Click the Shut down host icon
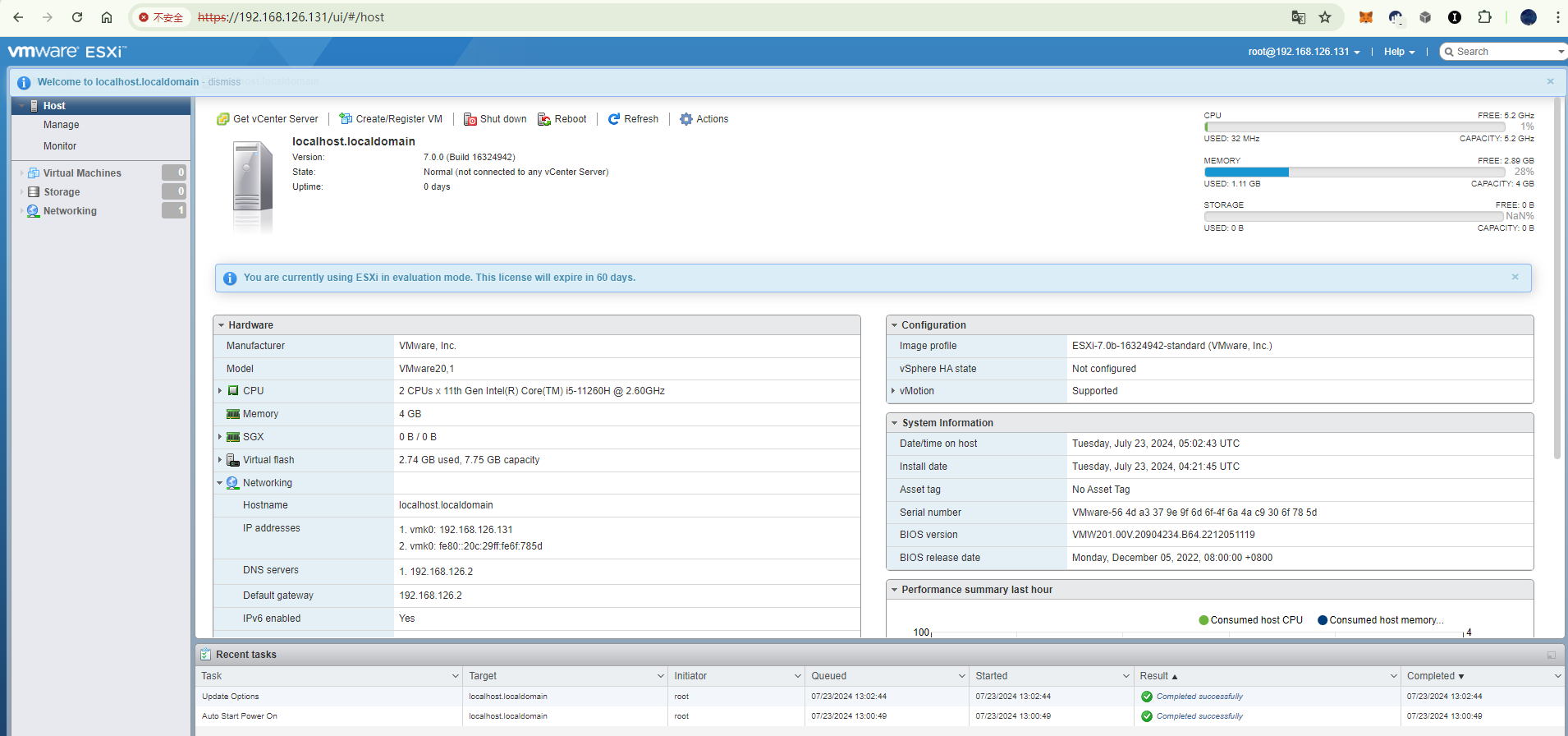 (x=470, y=119)
